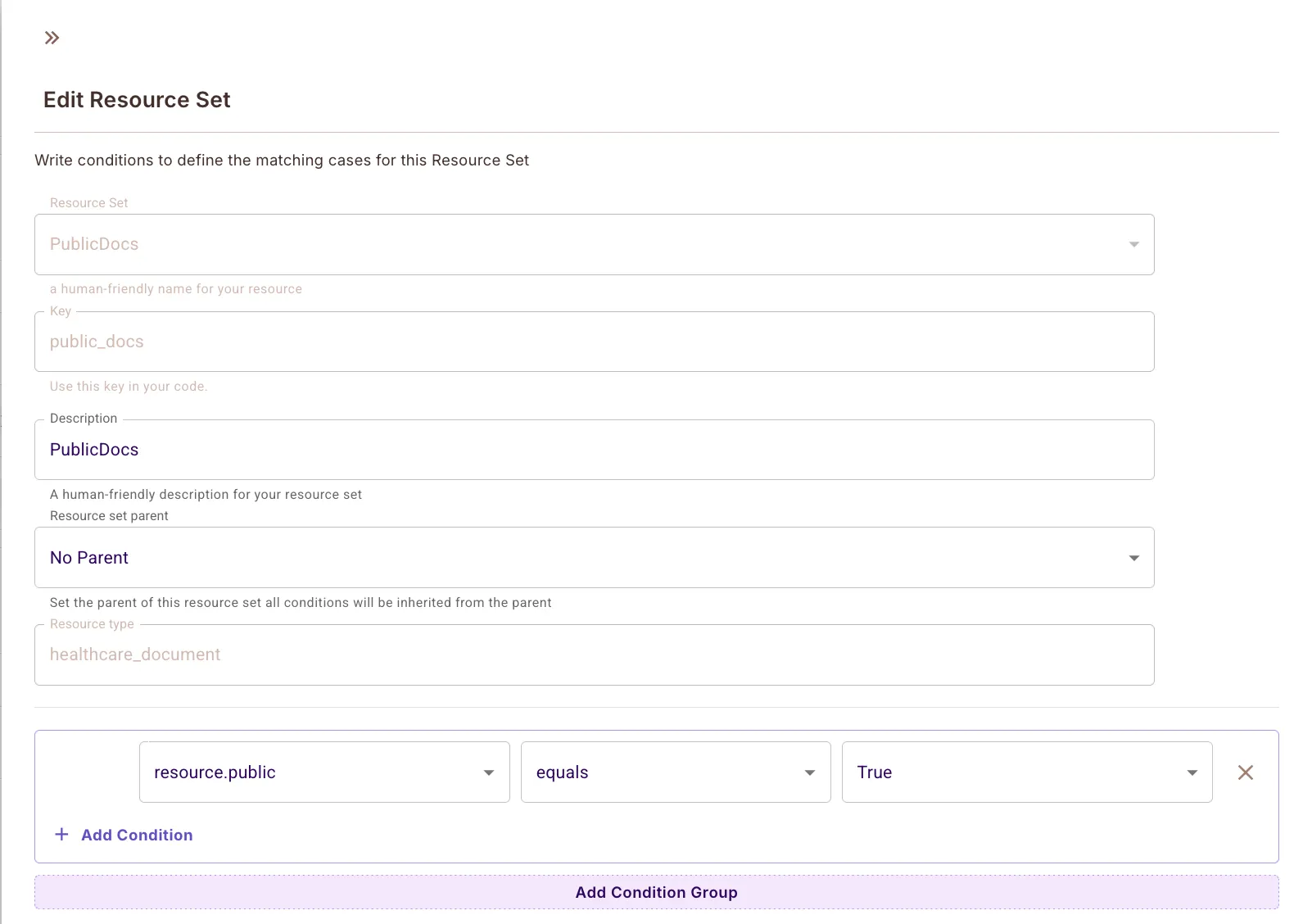This screenshot has width=1312, height=924.
Task: Change the equals operator dropdown
Action: coord(675,772)
